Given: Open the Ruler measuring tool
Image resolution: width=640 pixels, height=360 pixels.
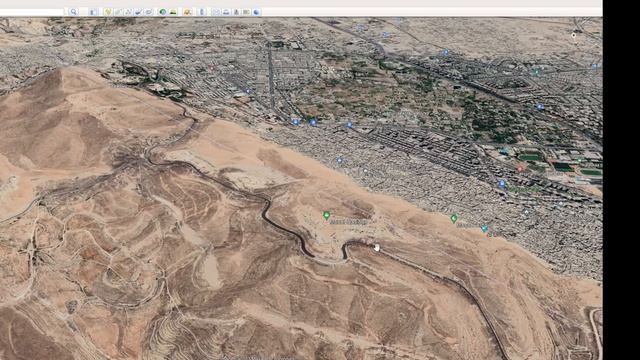Looking at the screenshot, I should pos(202,12).
